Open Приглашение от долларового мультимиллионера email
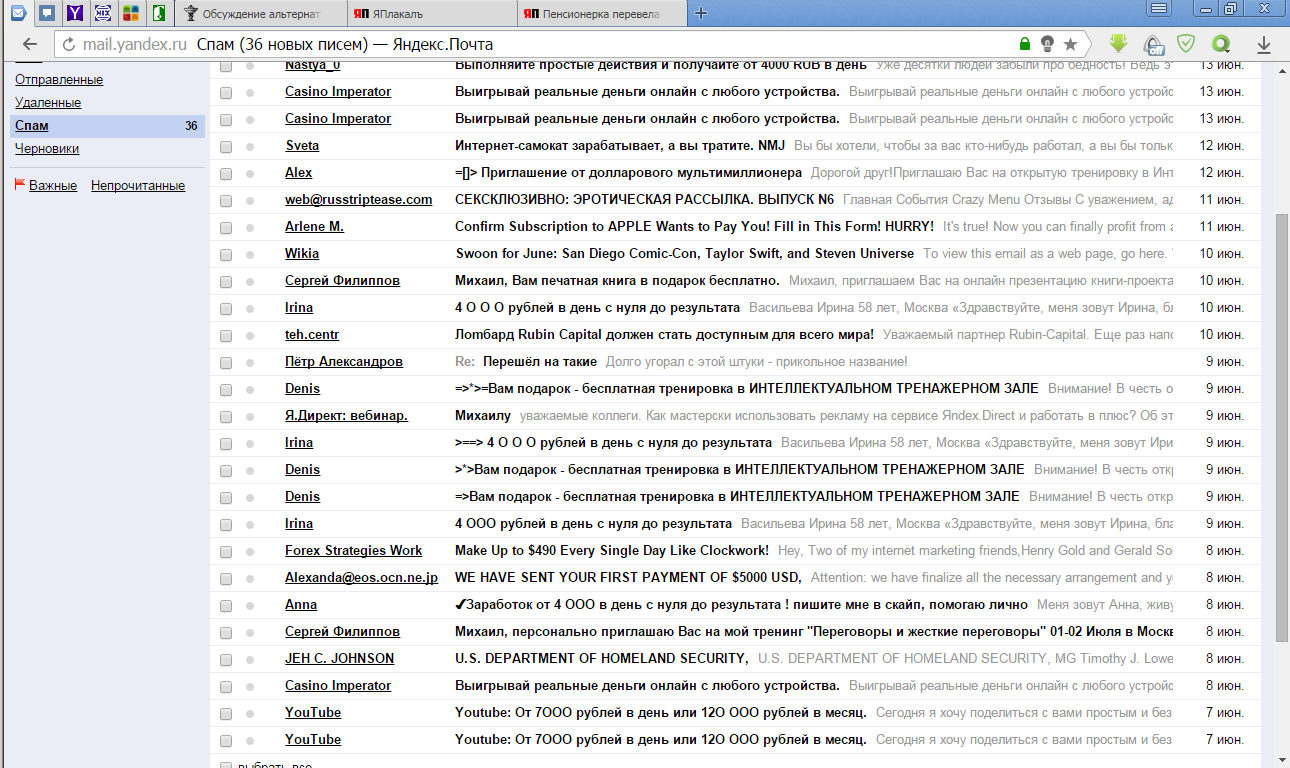 click(628, 173)
